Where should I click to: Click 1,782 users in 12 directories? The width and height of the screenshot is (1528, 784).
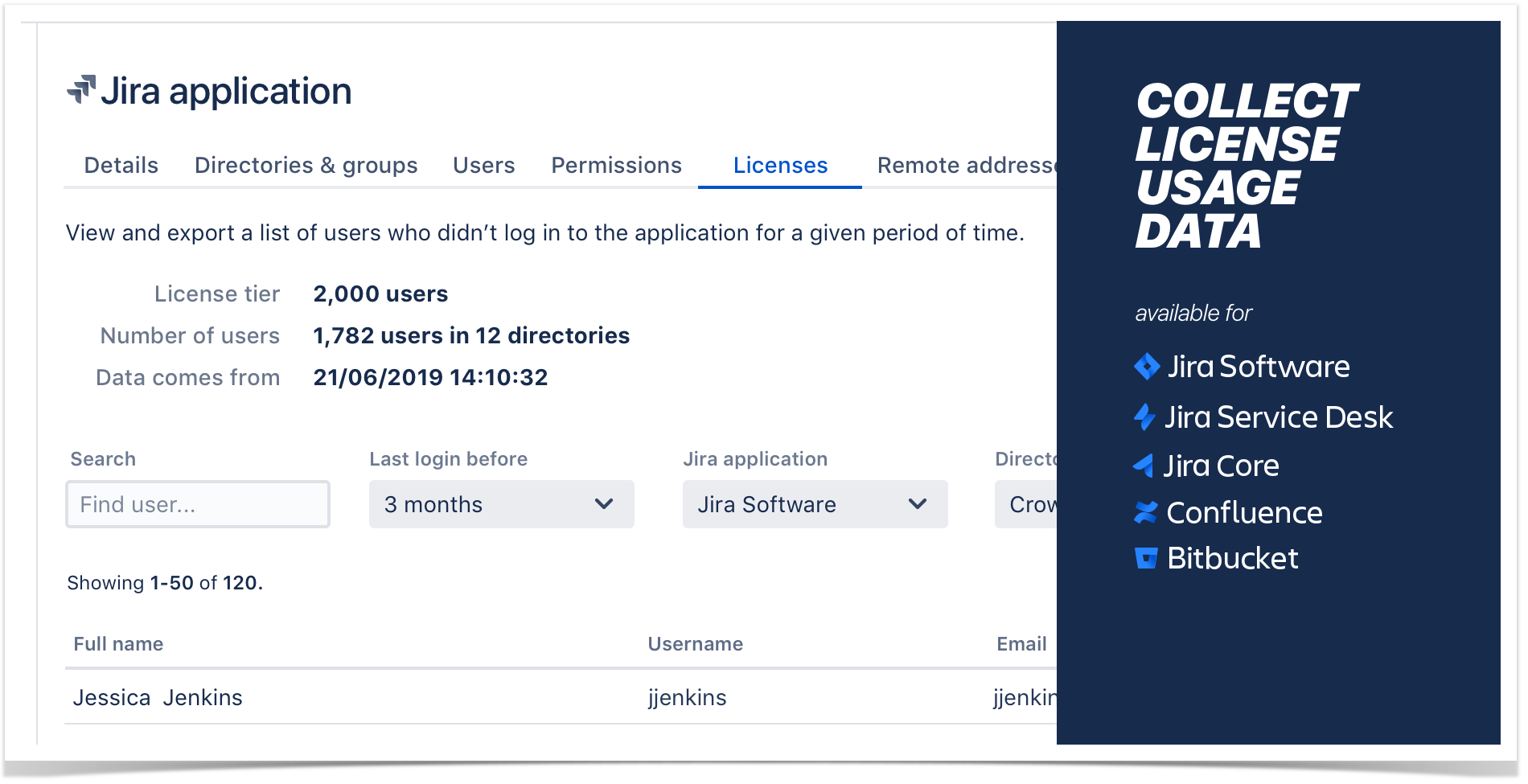(471, 336)
